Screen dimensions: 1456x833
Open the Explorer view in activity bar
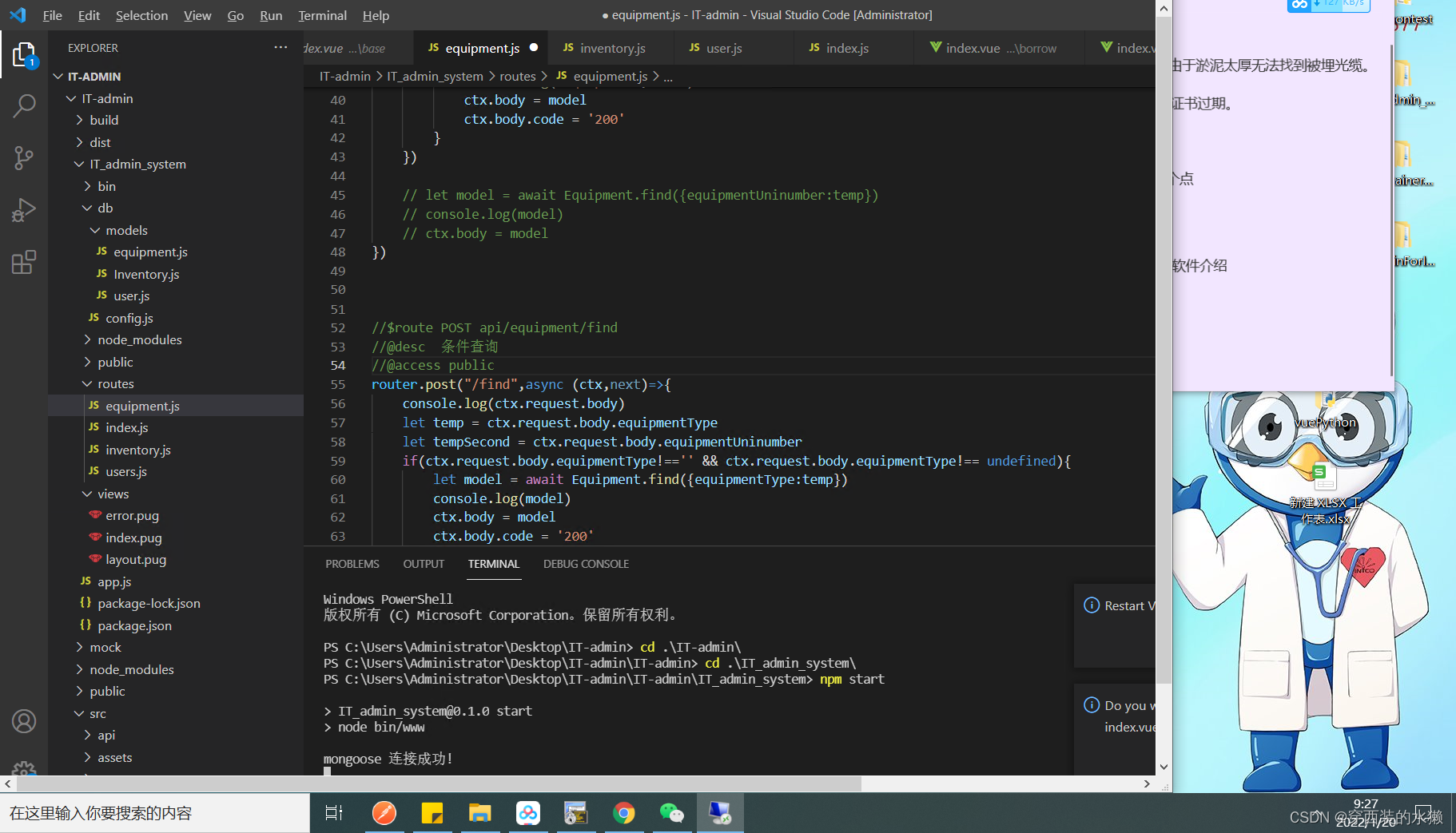coord(24,55)
